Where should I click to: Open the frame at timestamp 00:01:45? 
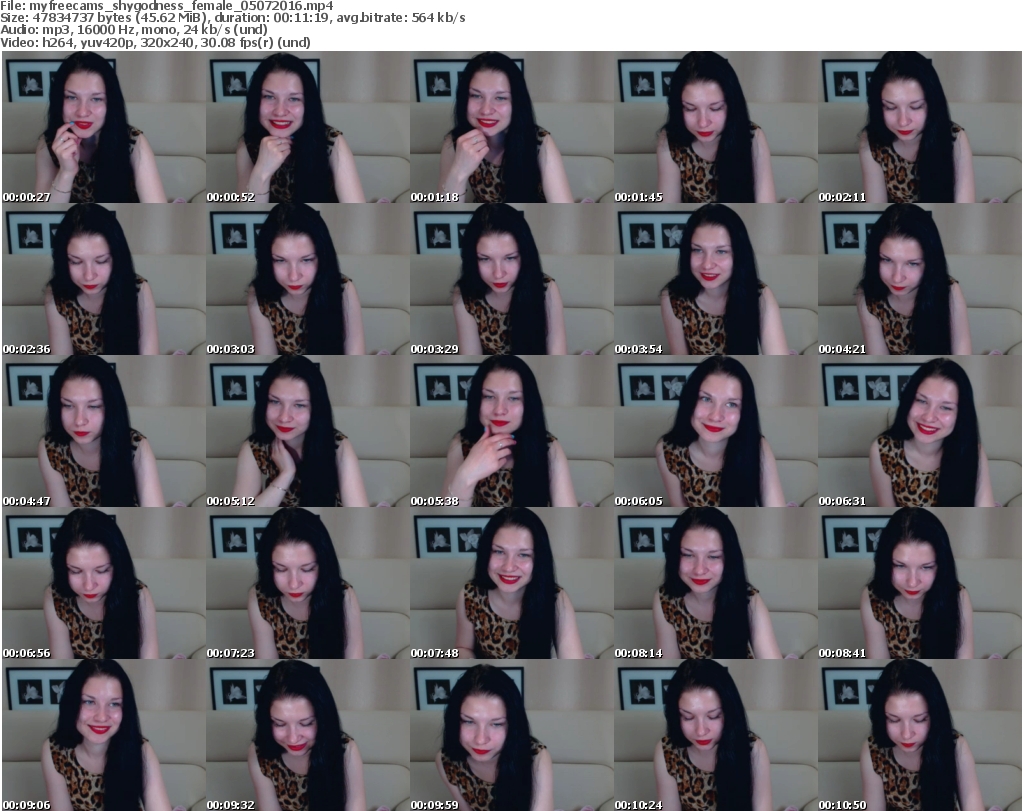coord(716,127)
